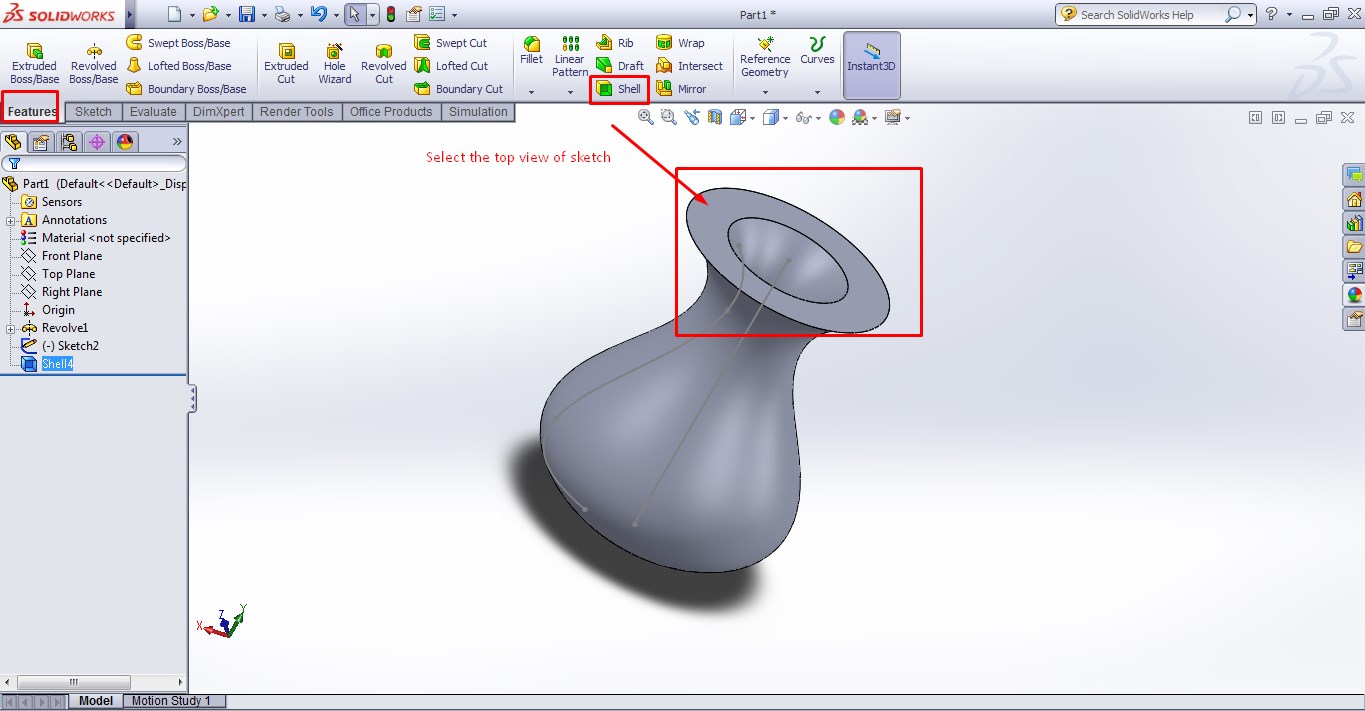Select the Wrap feature
Screen dimensions: 1365x711
click(680, 43)
